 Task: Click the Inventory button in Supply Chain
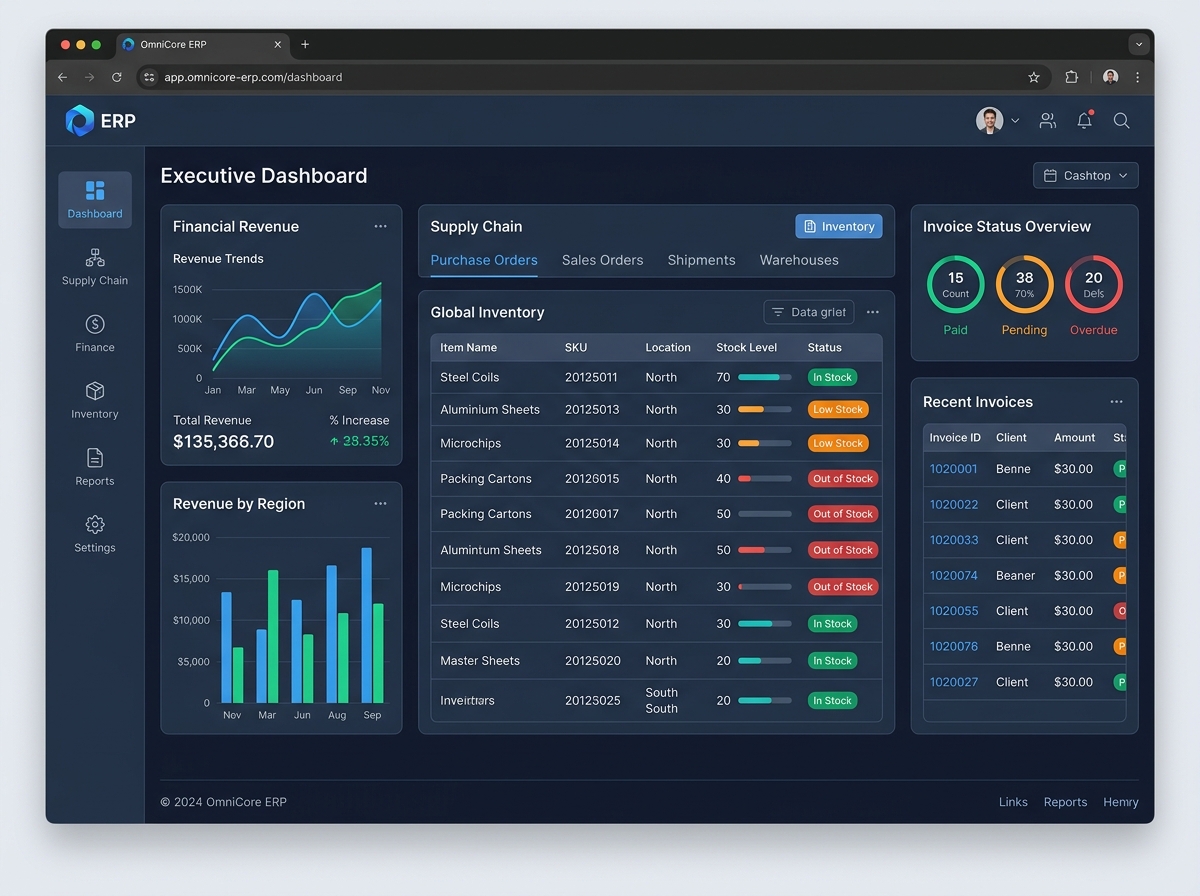(x=839, y=226)
